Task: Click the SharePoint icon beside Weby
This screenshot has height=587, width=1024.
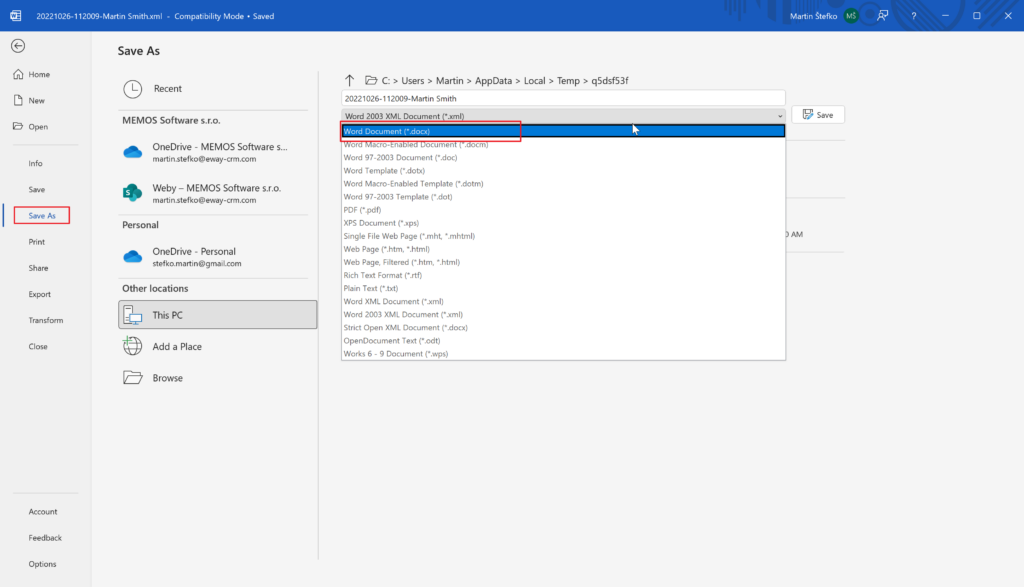Action: [133, 193]
